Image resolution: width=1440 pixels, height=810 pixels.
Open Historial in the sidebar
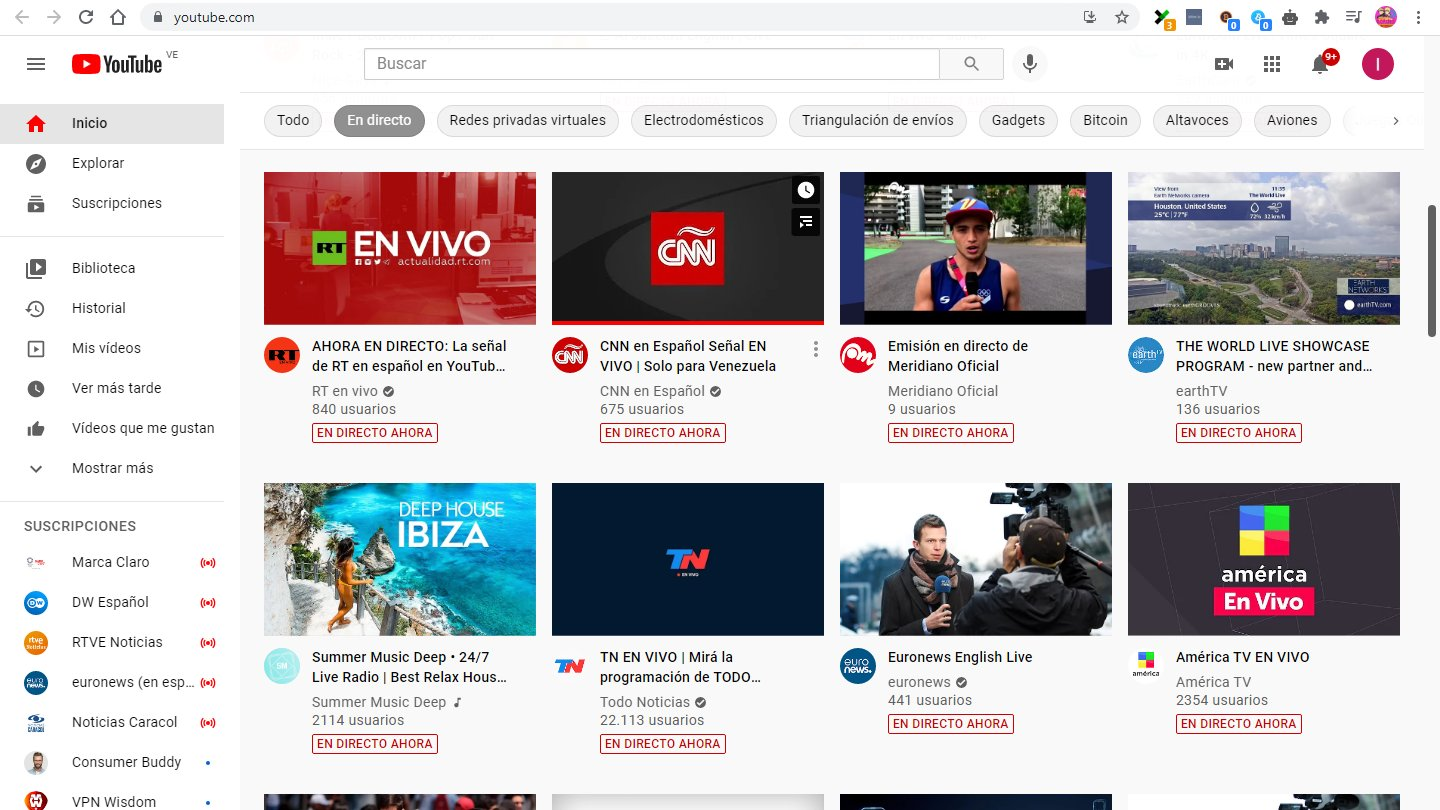112,308
